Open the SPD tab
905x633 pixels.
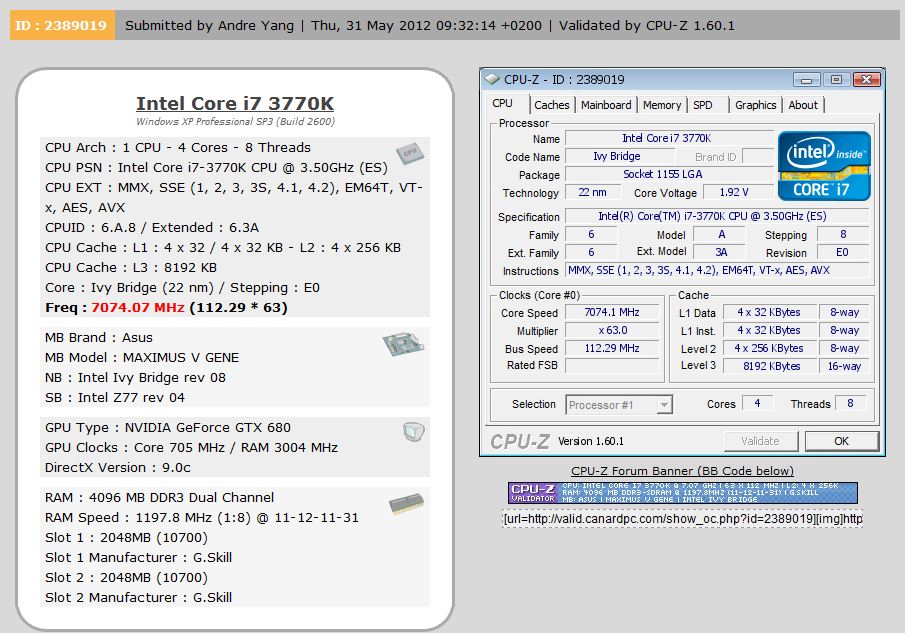[702, 104]
